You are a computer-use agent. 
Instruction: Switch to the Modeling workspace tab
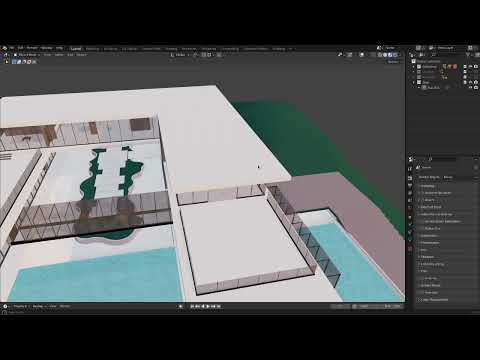(x=92, y=49)
